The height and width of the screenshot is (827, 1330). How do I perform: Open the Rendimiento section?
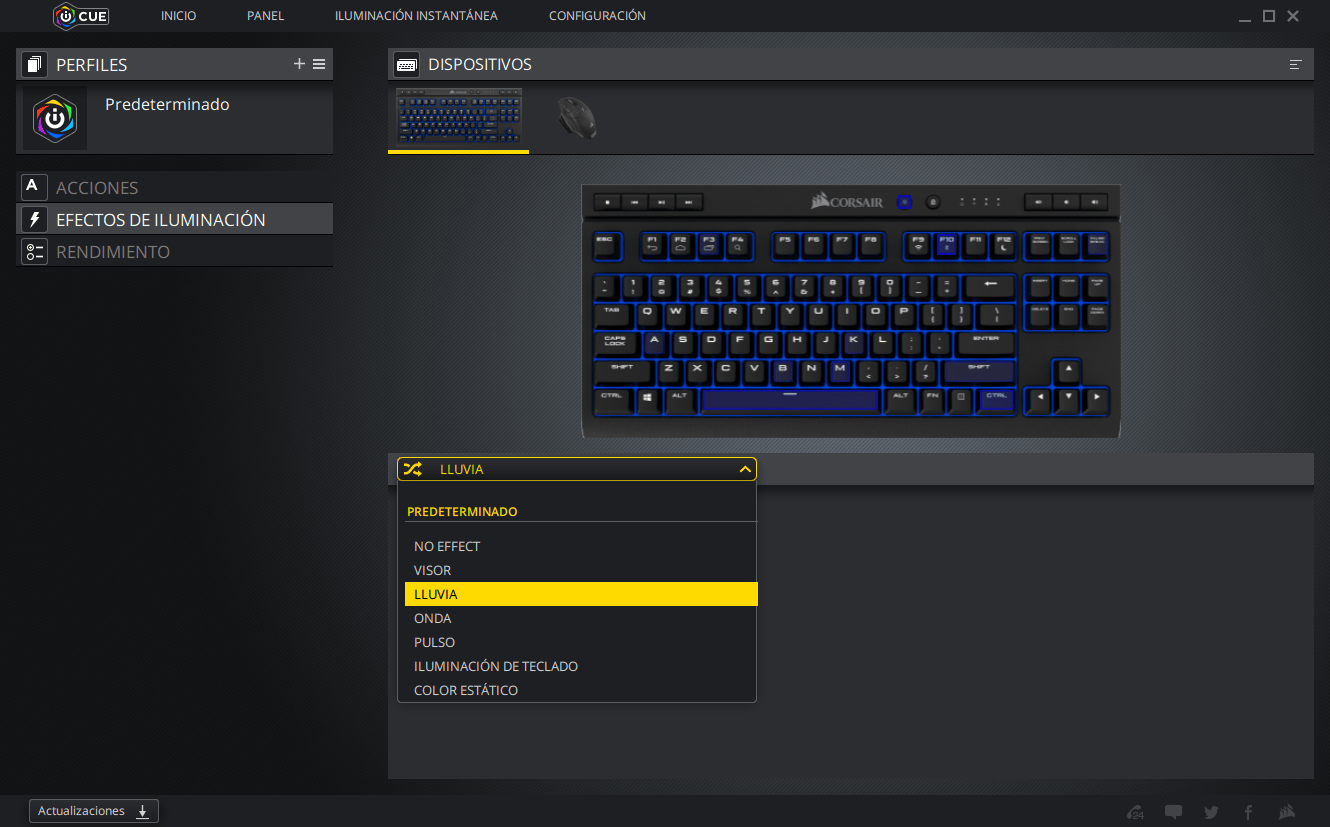tap(175, 251)
